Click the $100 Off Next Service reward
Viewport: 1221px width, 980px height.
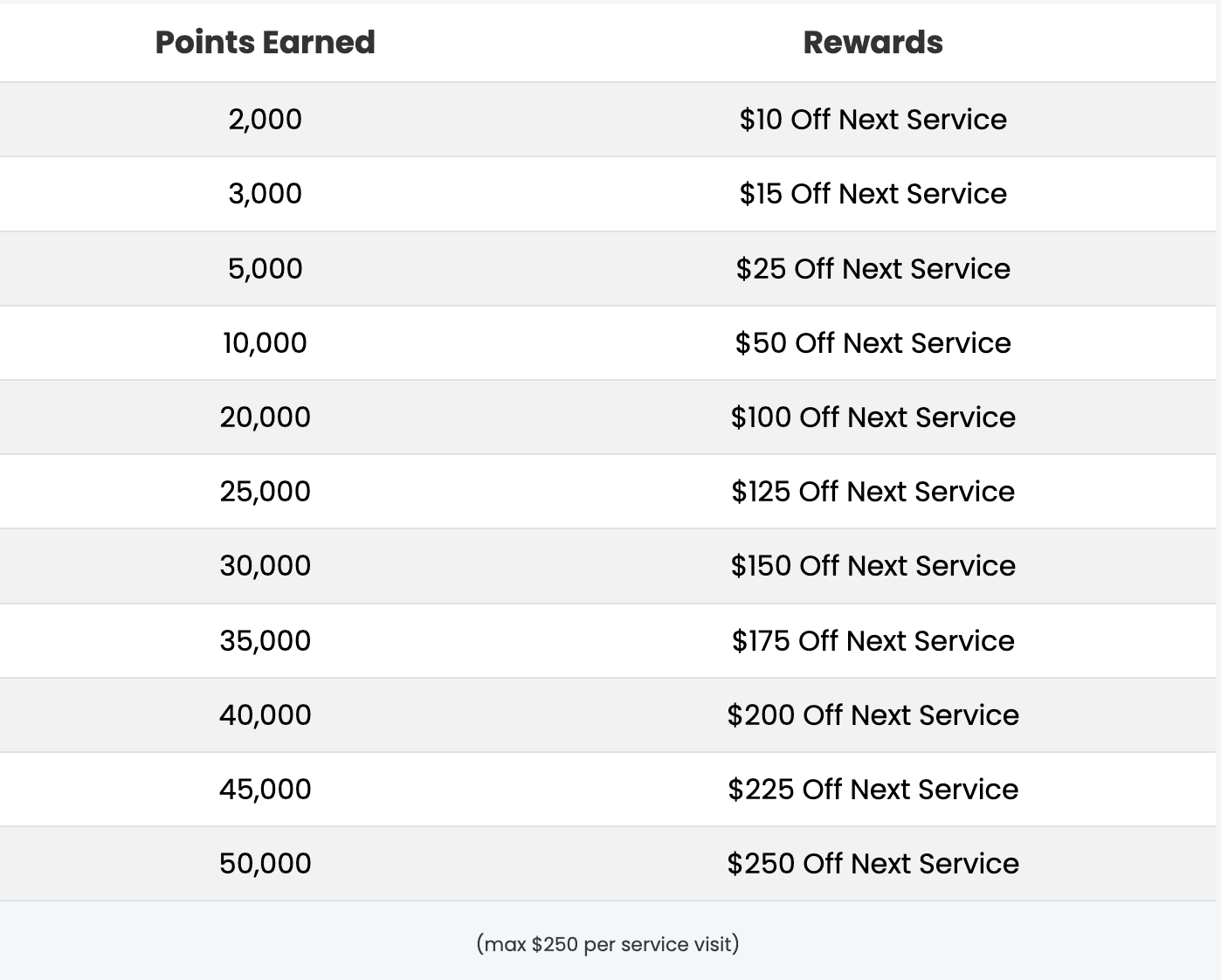pos(873,418)
